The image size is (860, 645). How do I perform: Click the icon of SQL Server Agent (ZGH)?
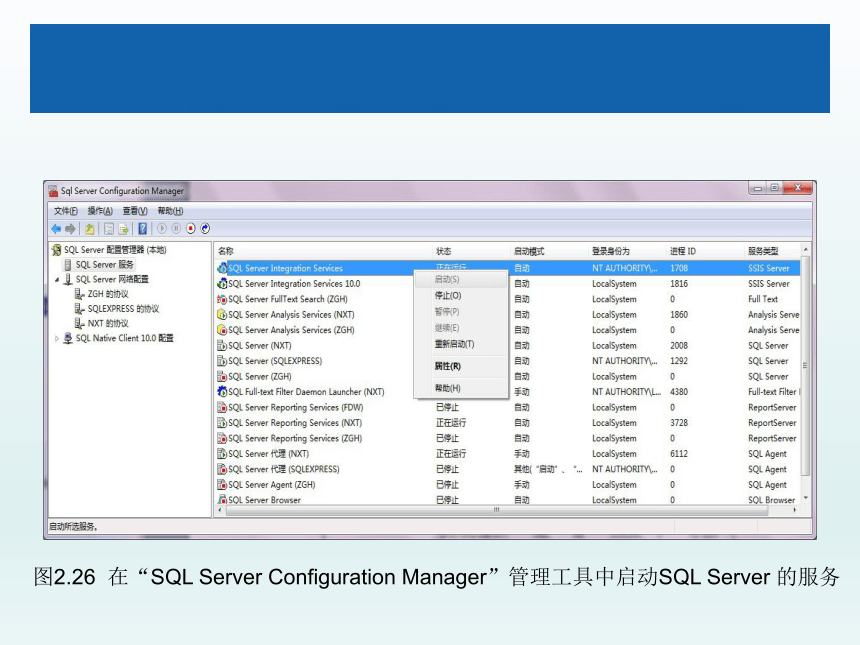(222, 484)
